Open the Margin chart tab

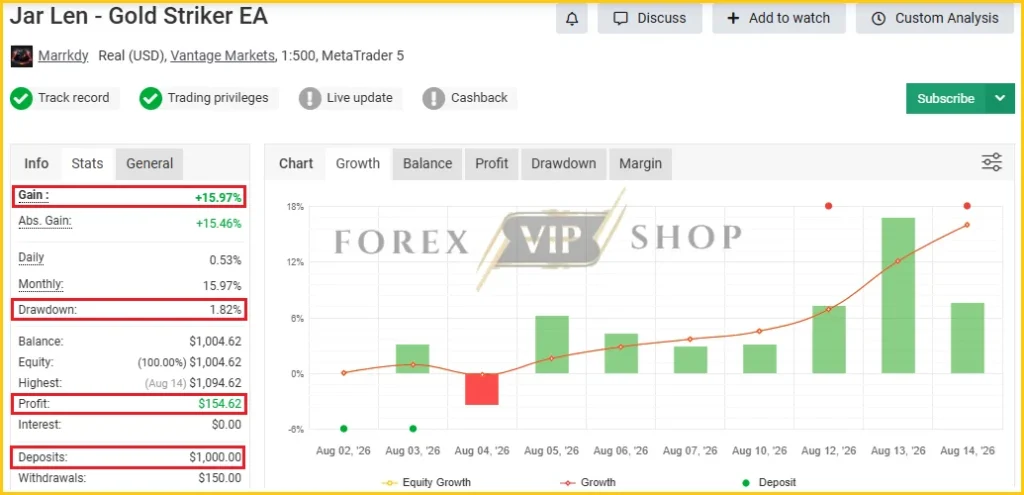(640, 163)
